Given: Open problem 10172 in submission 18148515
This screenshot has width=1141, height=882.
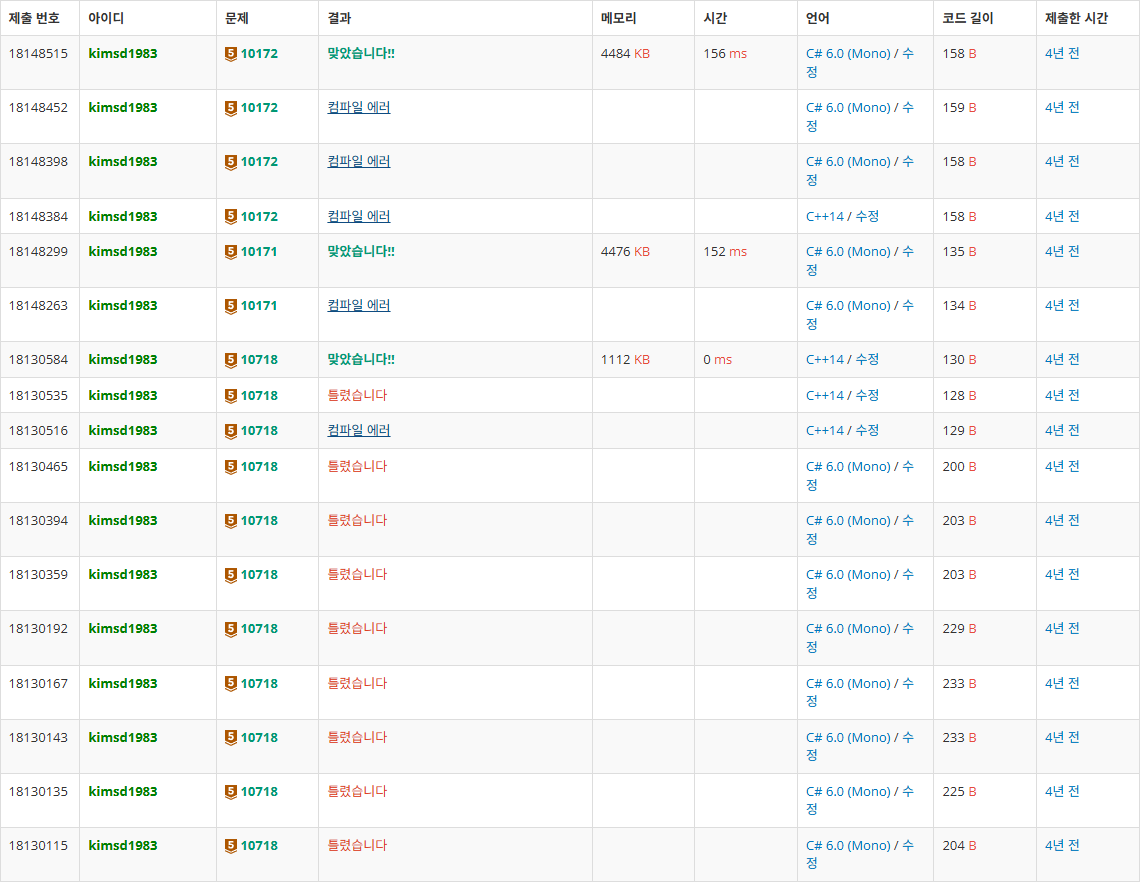Looking at the screenshot, I should (x=259, y=54).
